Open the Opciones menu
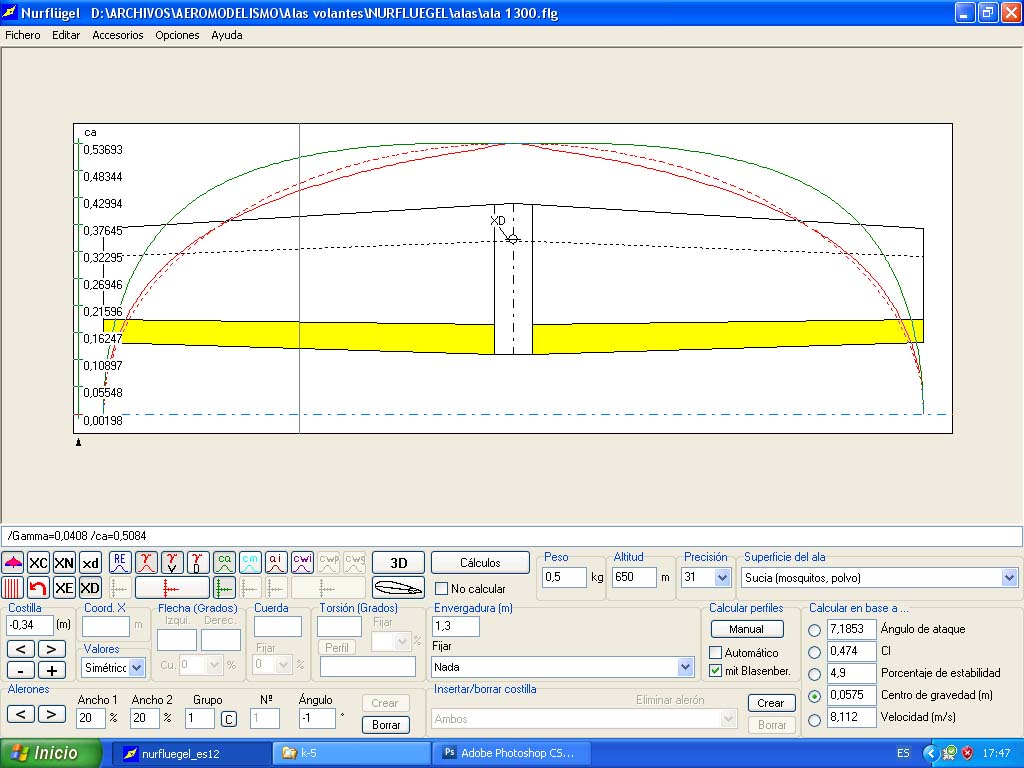1024x768 pixels. point(177,35)
